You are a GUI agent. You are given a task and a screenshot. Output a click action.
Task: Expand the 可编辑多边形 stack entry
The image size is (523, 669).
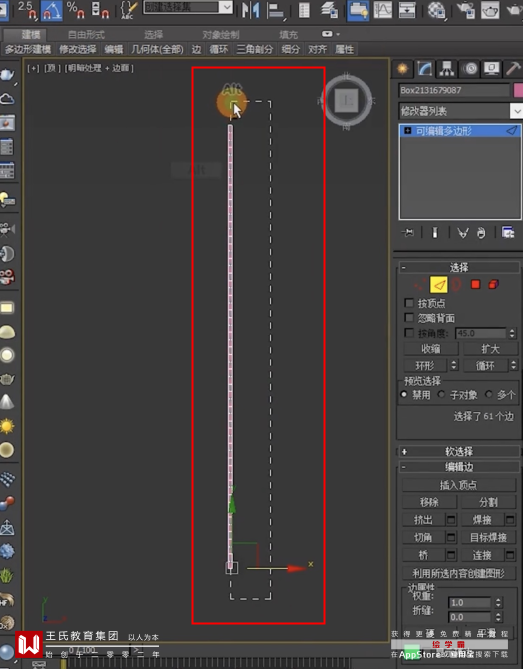[x=407, y=131]
